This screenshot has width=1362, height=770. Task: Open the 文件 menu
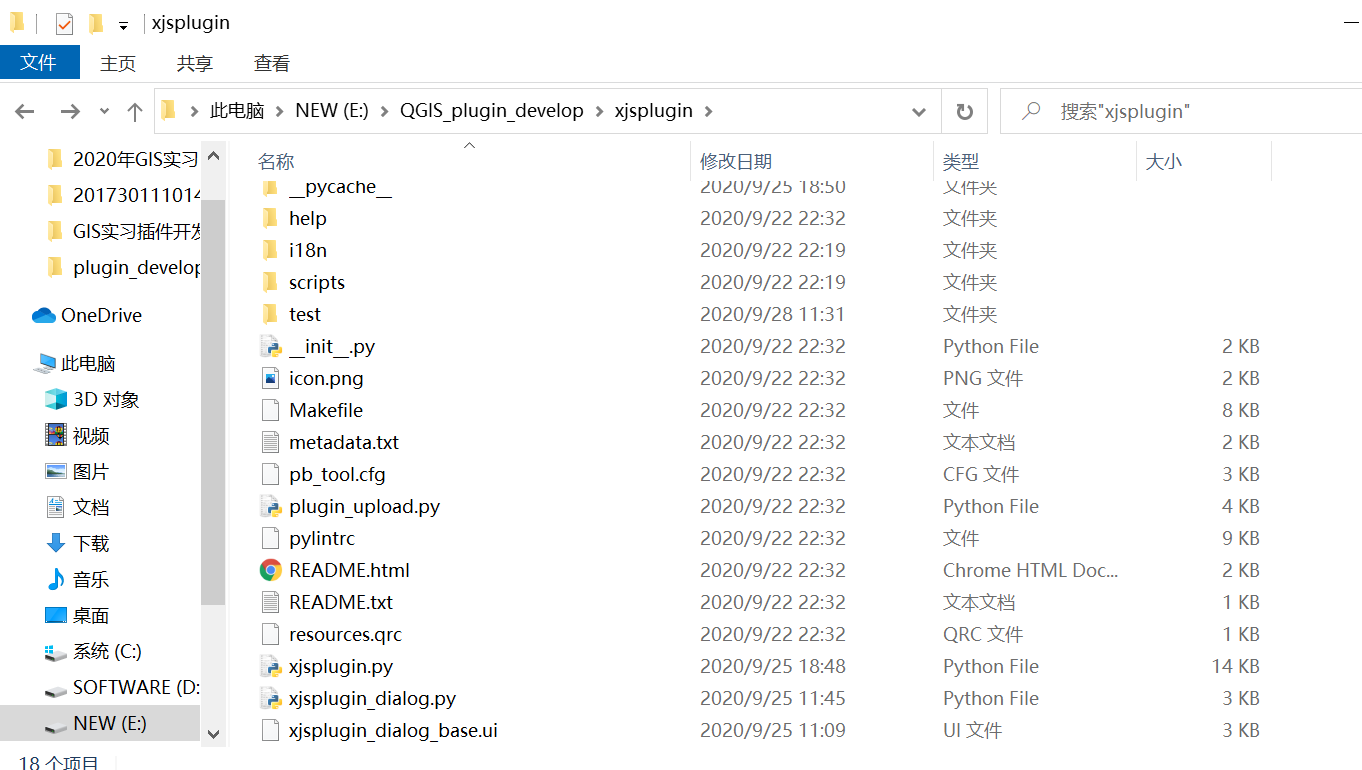(39, 62)
